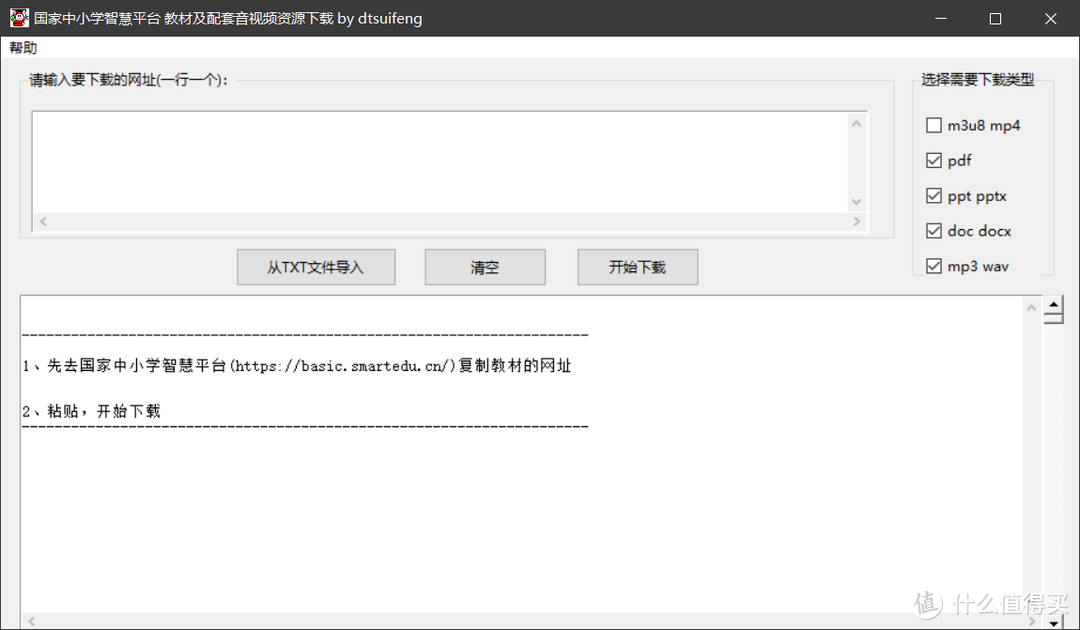
Task: Toggle the ppt pptx checkbox
Action: pyautogui.click(x=933, y=196)
